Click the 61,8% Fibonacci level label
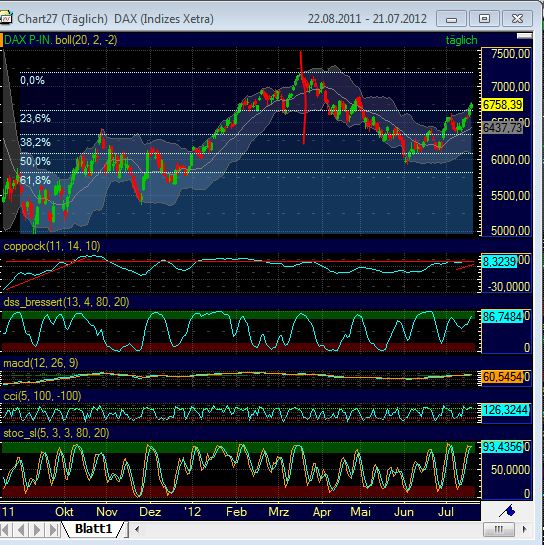 [35, 180]
